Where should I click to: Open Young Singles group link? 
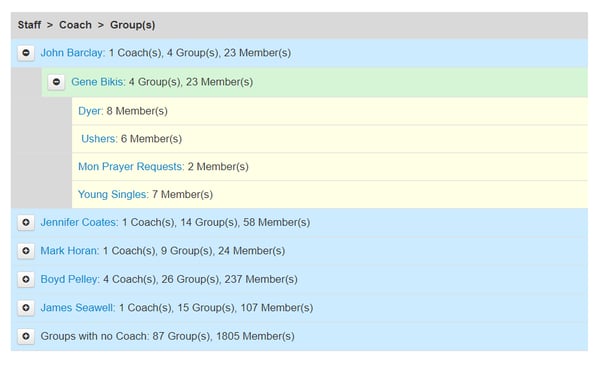(x=113, y=194)
